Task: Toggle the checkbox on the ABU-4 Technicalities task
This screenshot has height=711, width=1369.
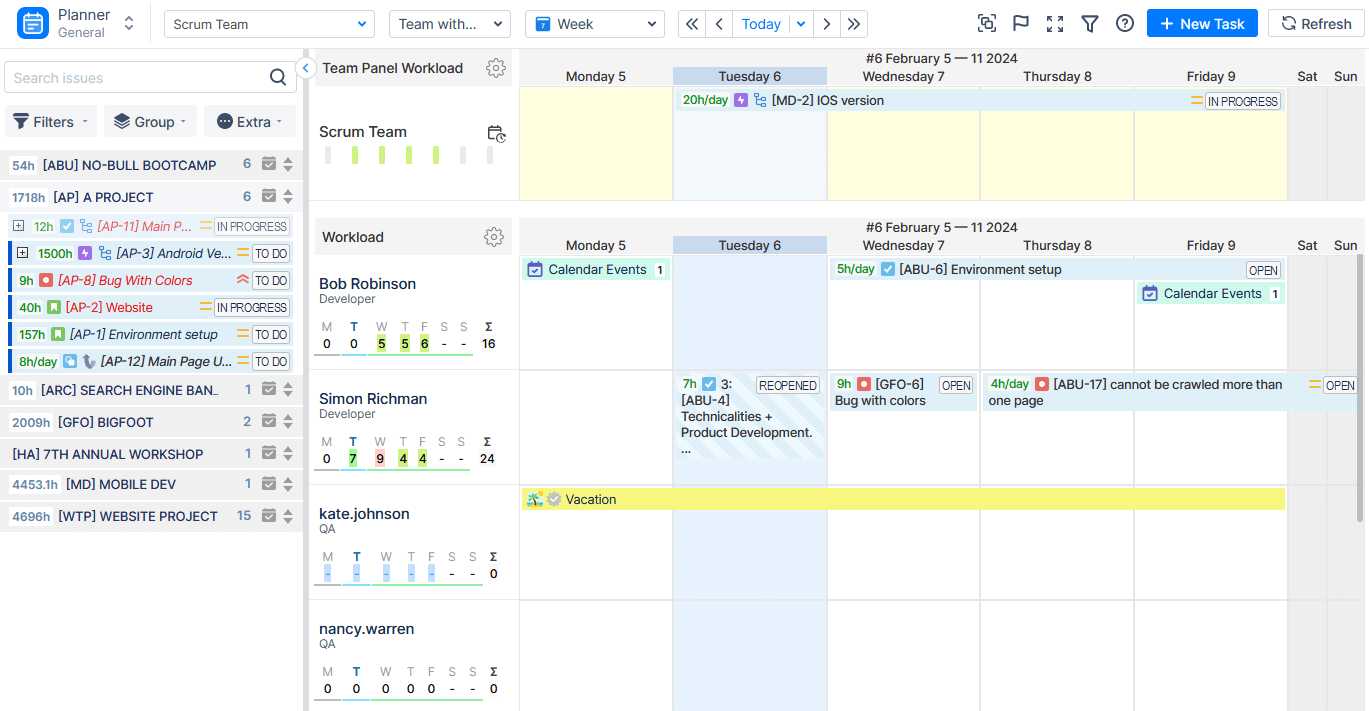Action: pos(708,383)
